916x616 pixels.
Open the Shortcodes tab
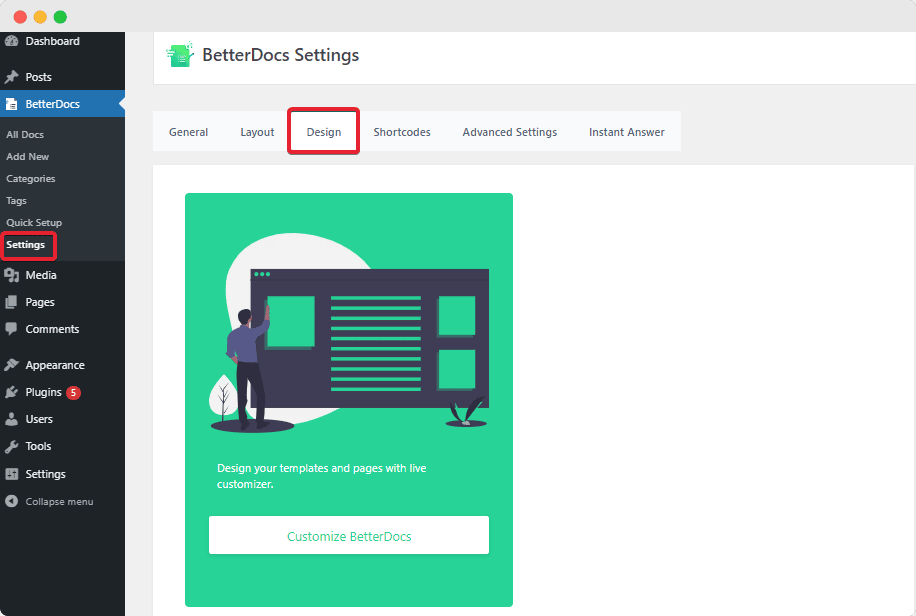402,132
